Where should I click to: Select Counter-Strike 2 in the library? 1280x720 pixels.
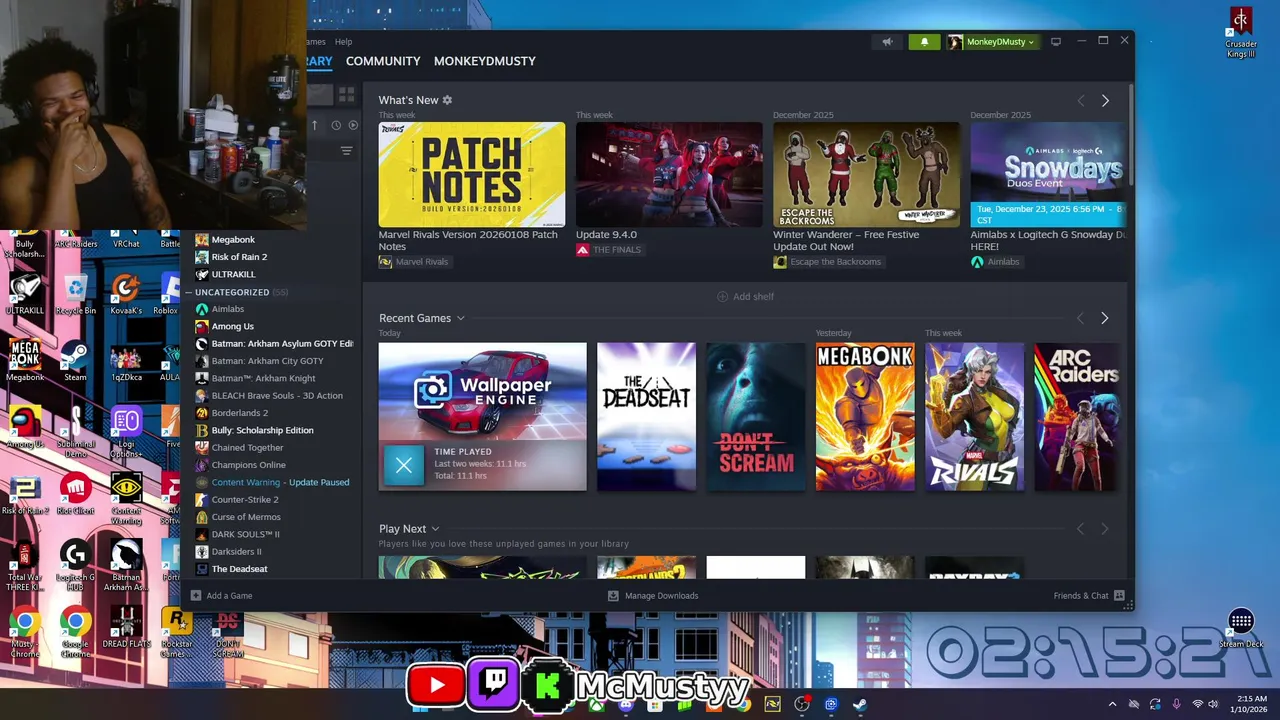click(x=245, y=499)
